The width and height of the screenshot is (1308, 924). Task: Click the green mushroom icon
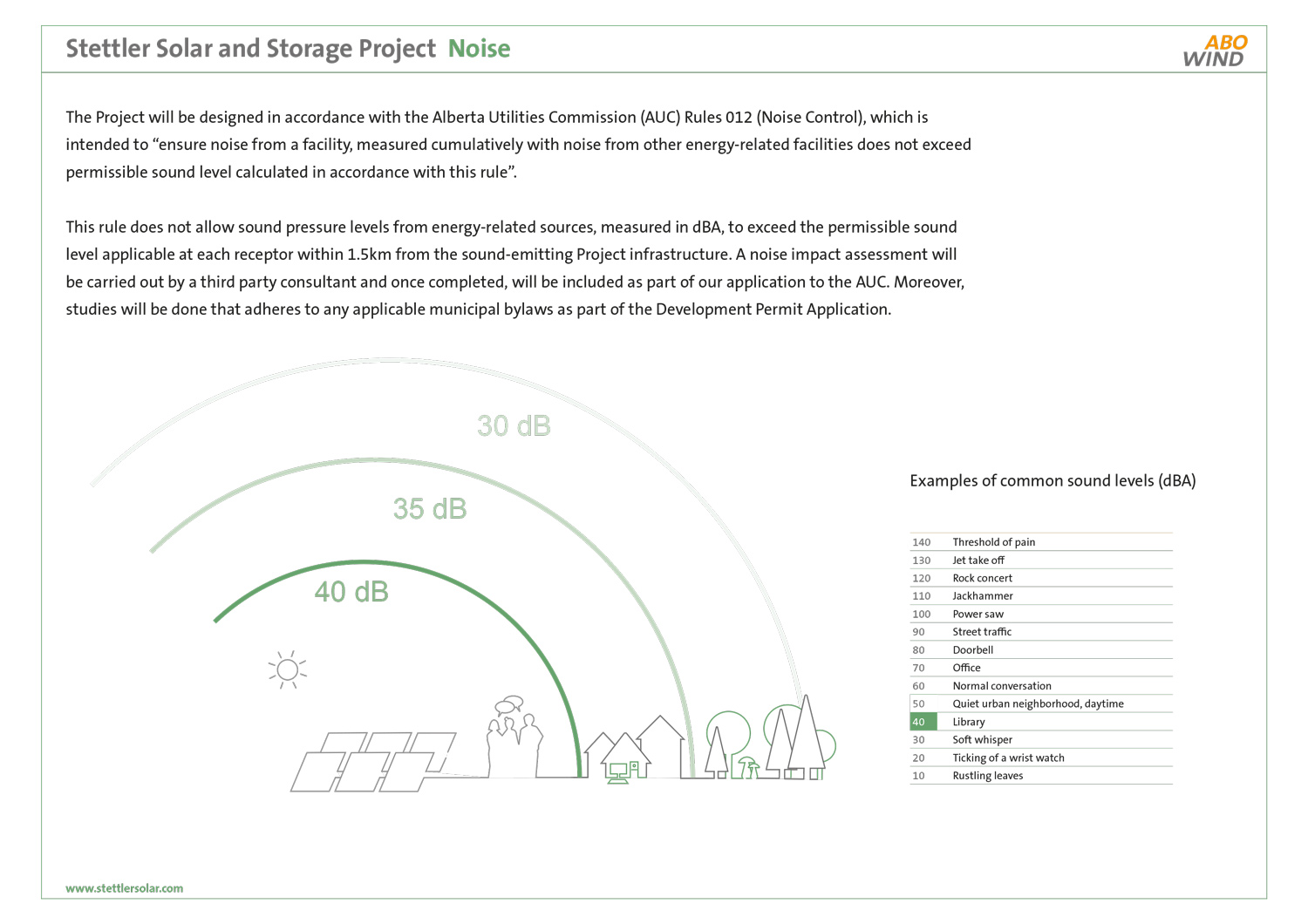pyautogui.click(x=747, y=767)
